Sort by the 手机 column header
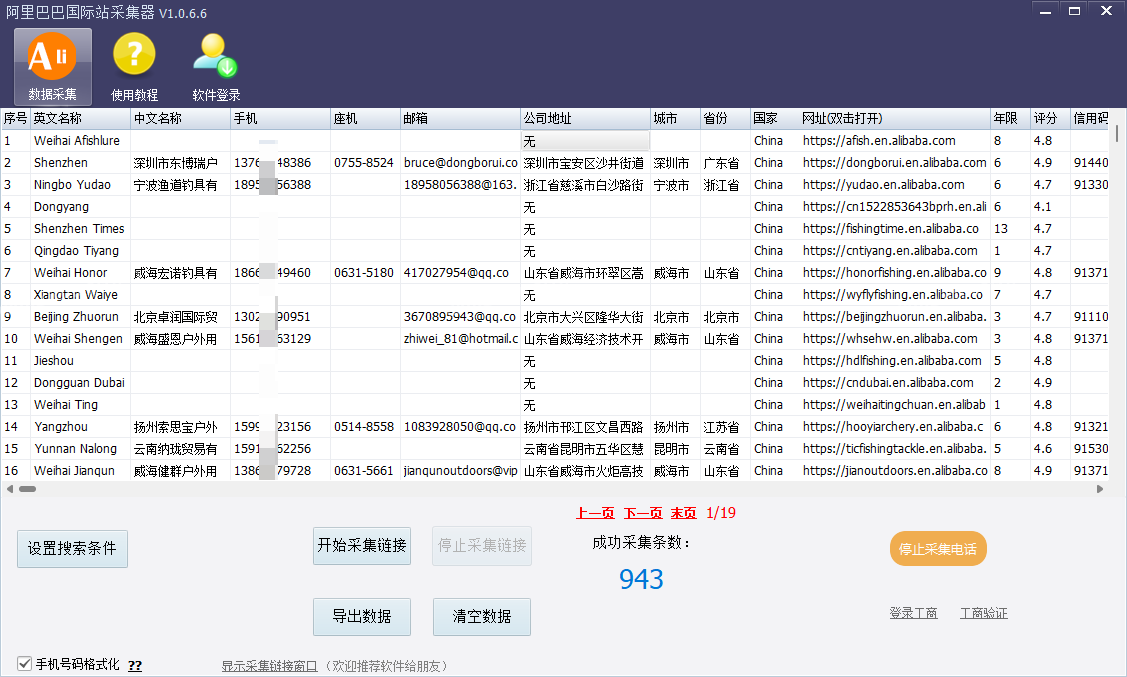This screenshot has height=677, width=1127. 280,119
